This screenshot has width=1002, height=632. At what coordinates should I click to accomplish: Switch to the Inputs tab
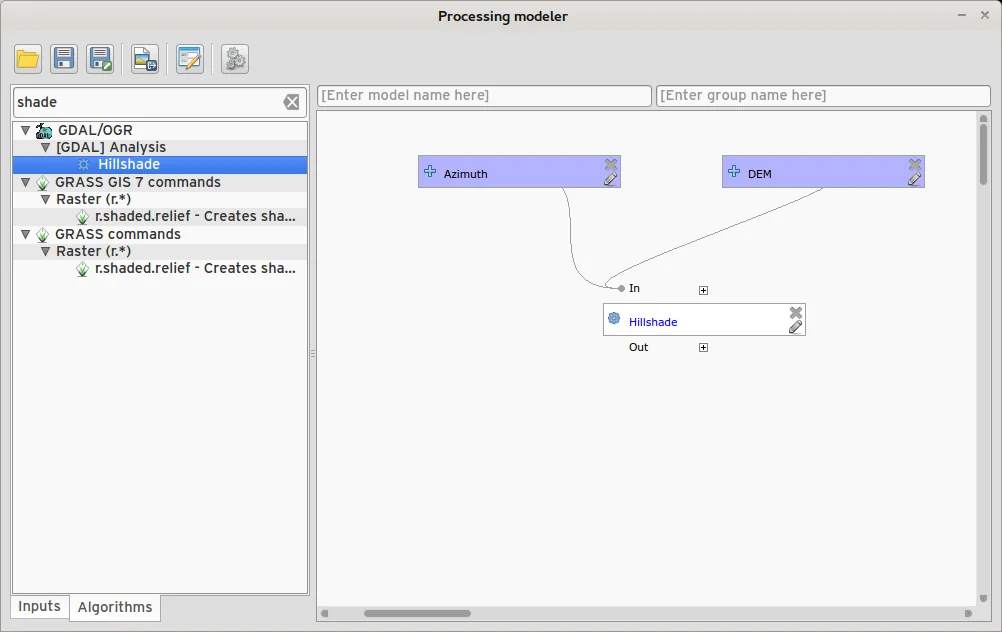pos(40,606)
